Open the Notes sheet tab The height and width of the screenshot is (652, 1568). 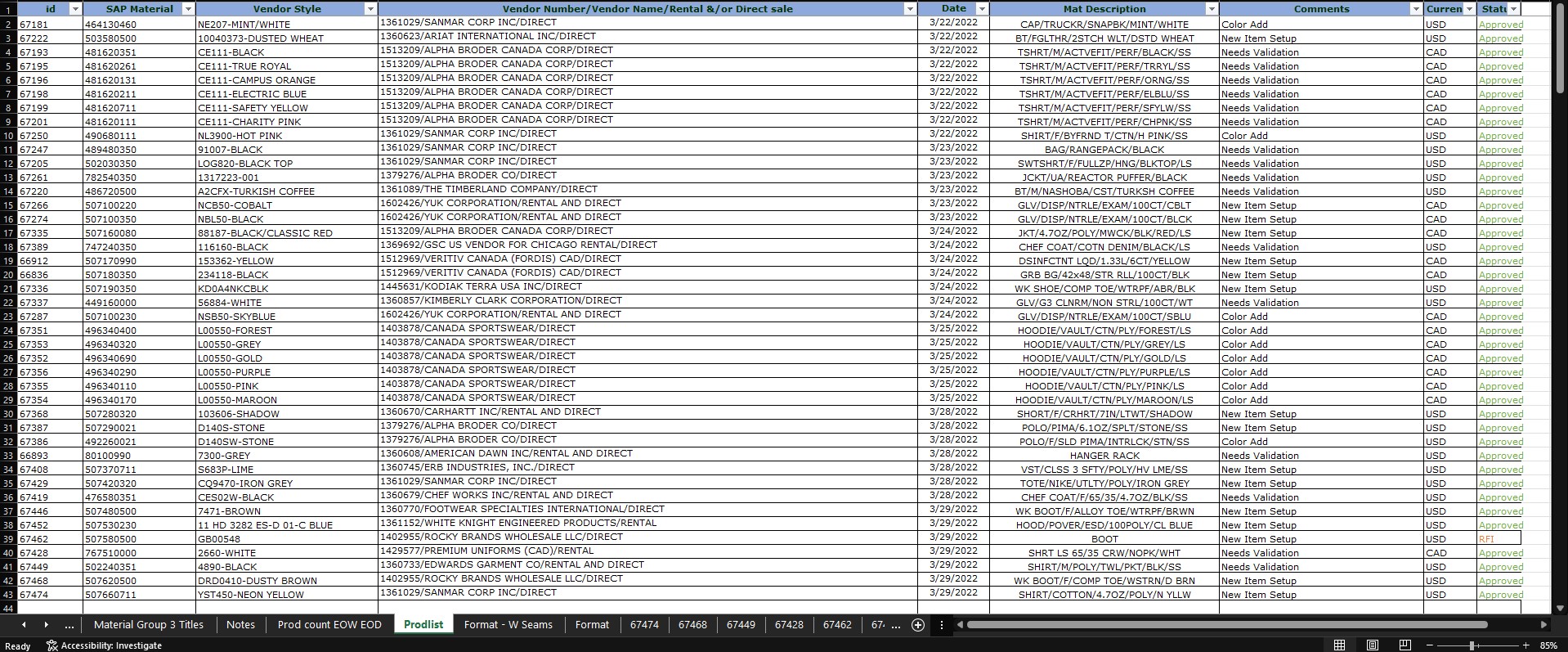click(x=240, y=624)
